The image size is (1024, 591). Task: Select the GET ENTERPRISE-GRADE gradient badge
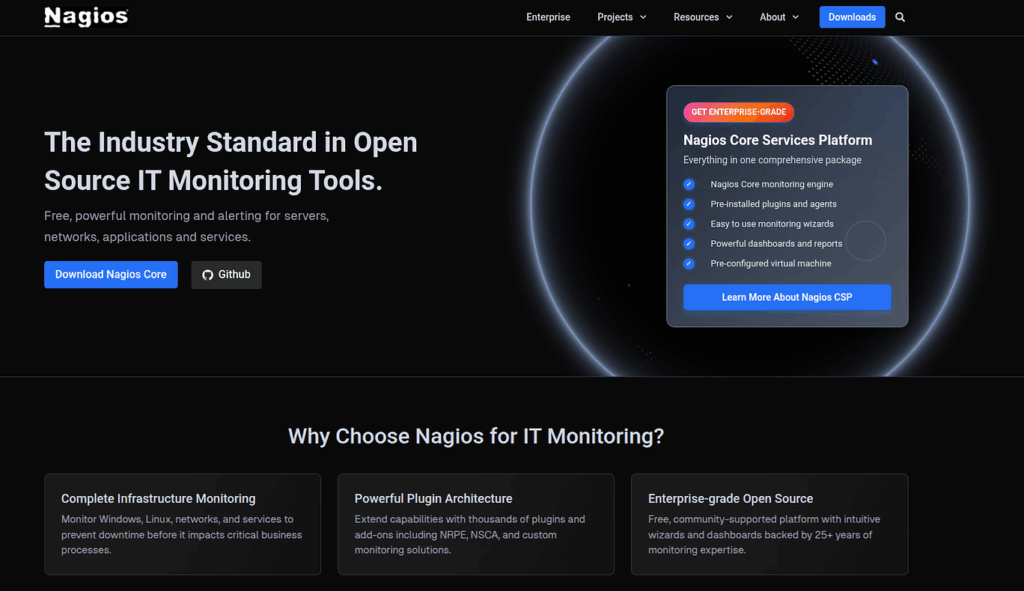tap(738, 112)
